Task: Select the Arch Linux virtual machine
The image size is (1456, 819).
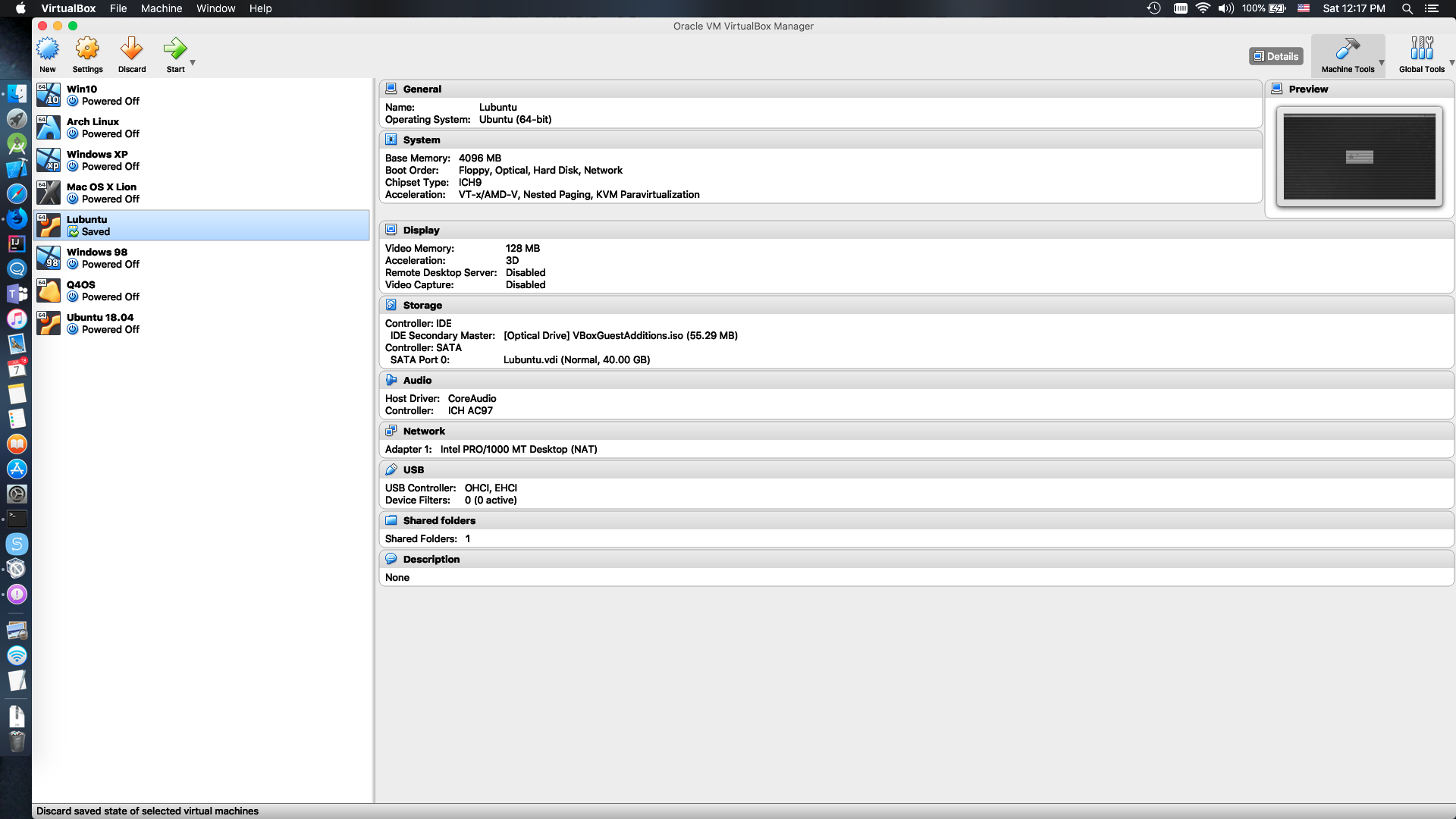Action: pyautogui.click(x=202, y=127)
